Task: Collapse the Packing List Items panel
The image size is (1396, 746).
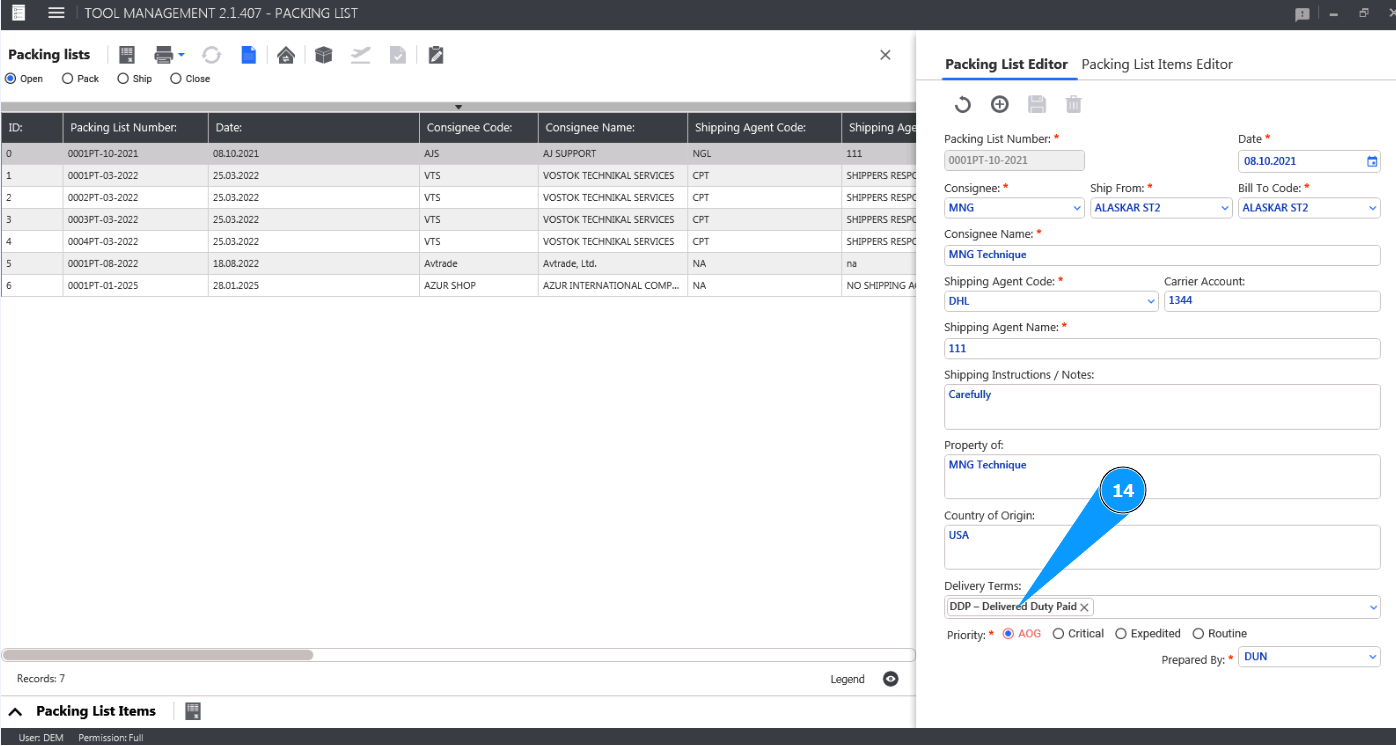Action: 16,711
